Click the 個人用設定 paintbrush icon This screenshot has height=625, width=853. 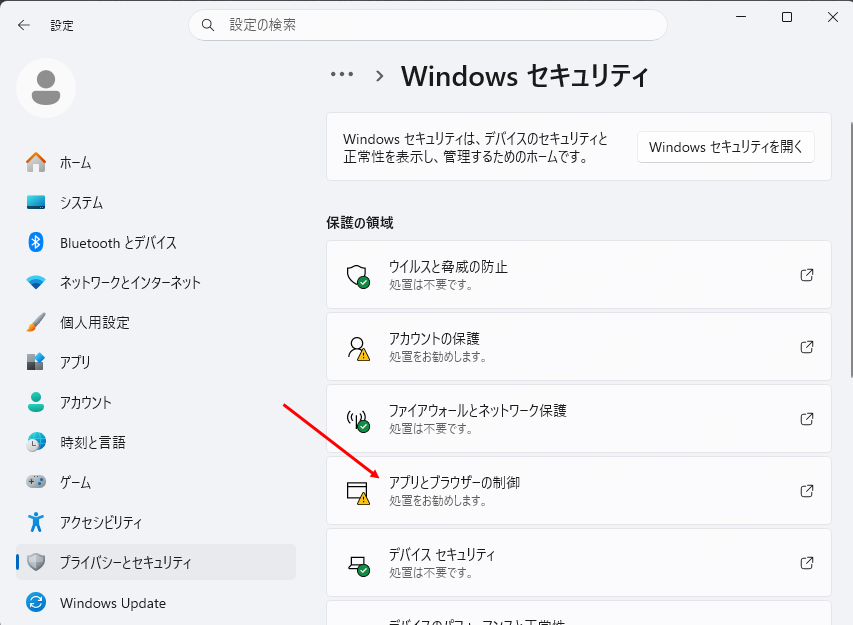(36, 323)
